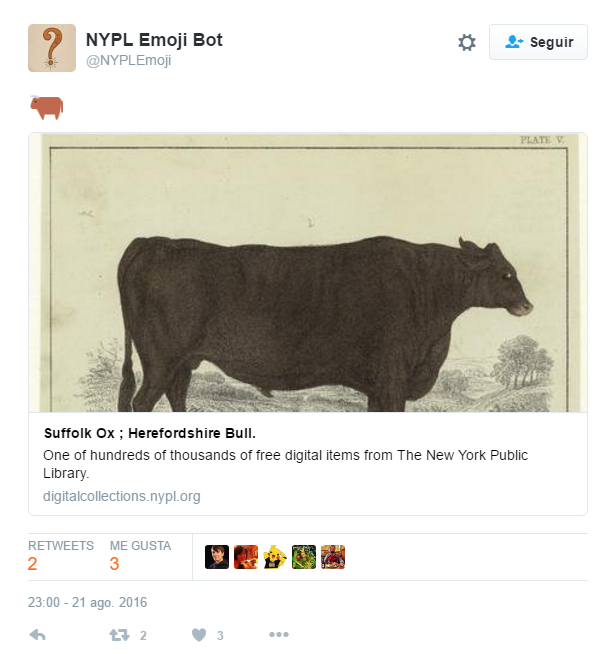Like the tweet with heart icon
Viewport: 606px width, 654px height.
point(199,635)
